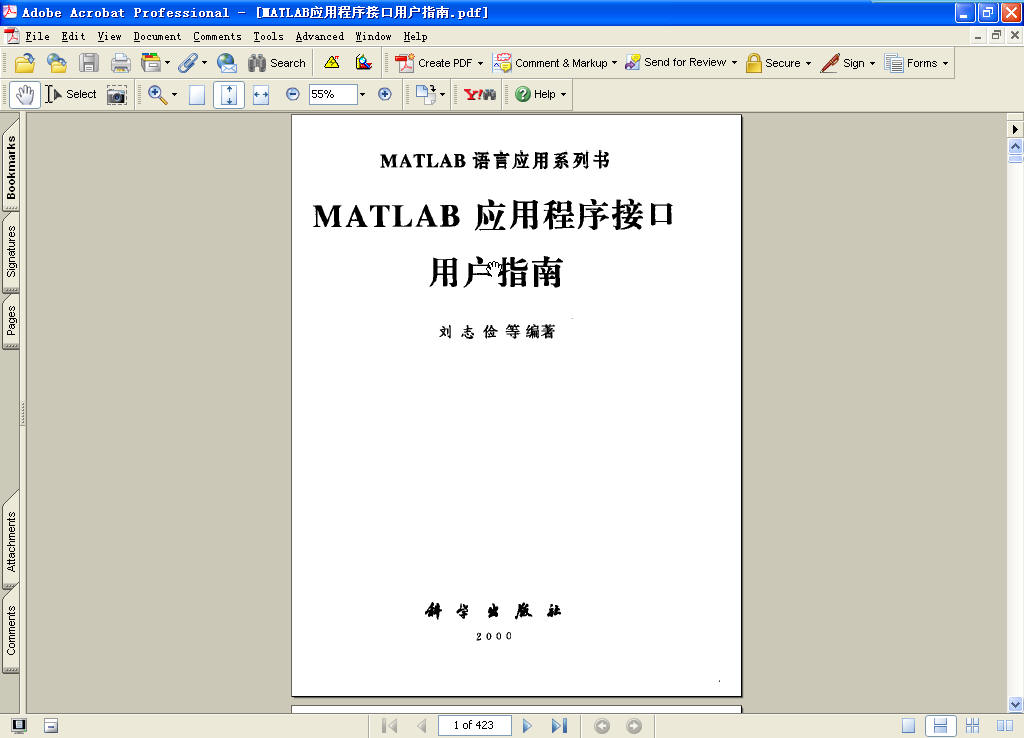Screen dimensions: 1024x738
Task: Toggle Fit Page view button
Action: 229,95
